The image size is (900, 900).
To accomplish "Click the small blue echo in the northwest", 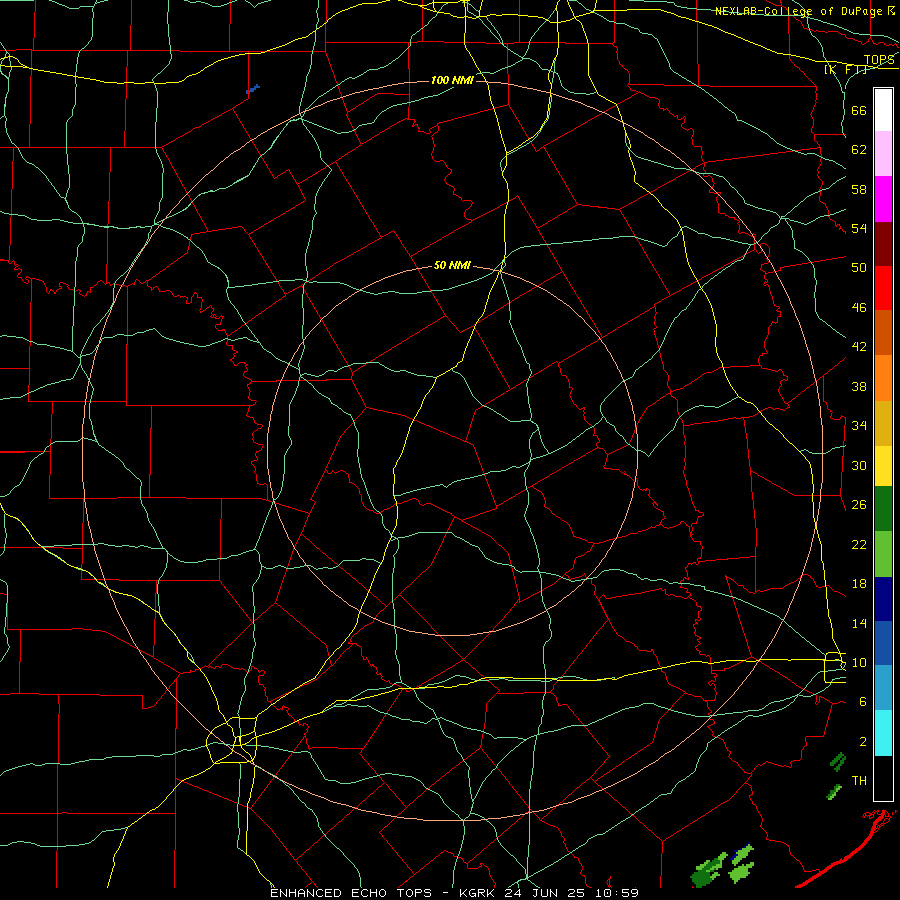I will [x=253, y=90].
